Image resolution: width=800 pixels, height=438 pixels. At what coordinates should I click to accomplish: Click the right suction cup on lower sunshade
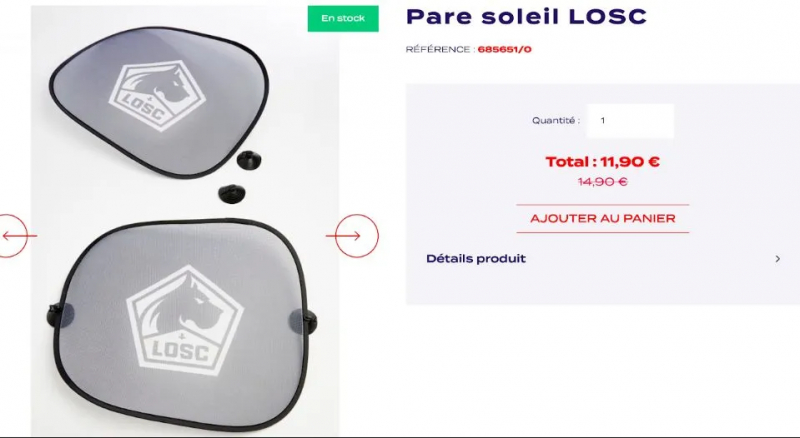(304, 322)
